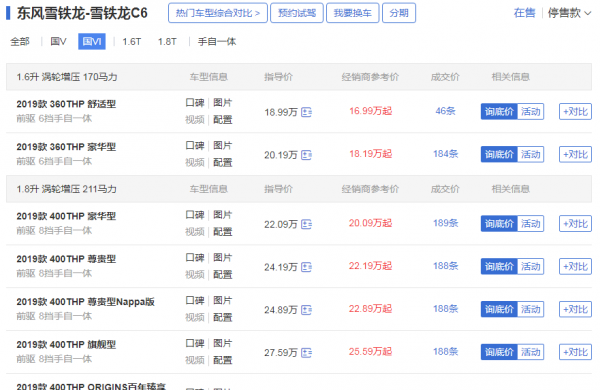600x390 pixels.
Task: View 189条 transaction prices
Action: [x=445, y=223]
